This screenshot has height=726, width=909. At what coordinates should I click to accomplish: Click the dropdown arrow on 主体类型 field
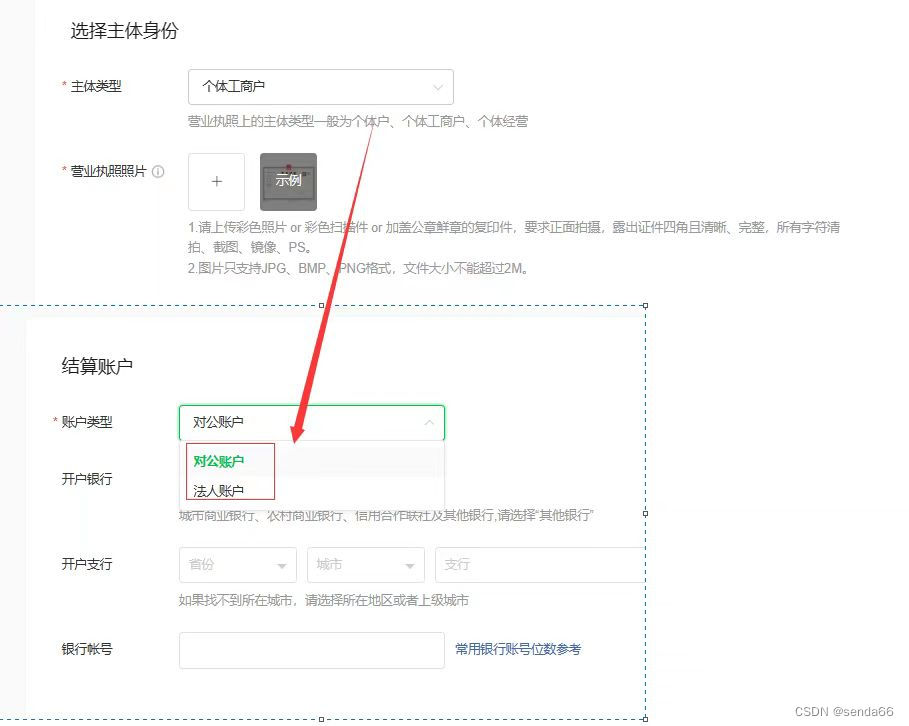point(438,87)
